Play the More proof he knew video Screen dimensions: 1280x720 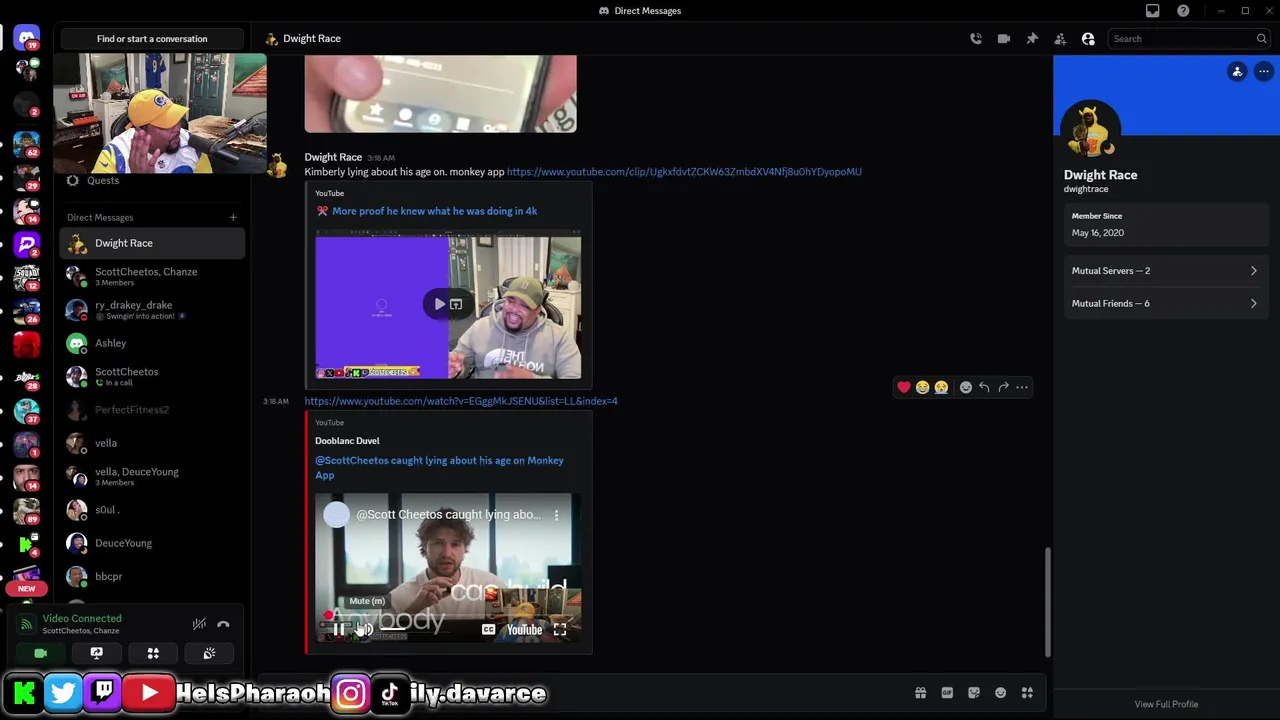439,304
